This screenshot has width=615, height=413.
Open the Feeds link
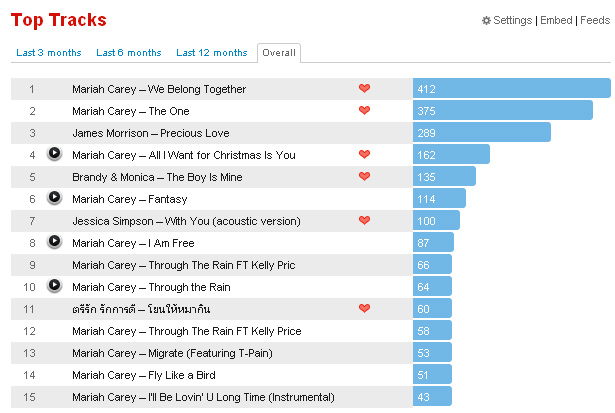point(595,20)
